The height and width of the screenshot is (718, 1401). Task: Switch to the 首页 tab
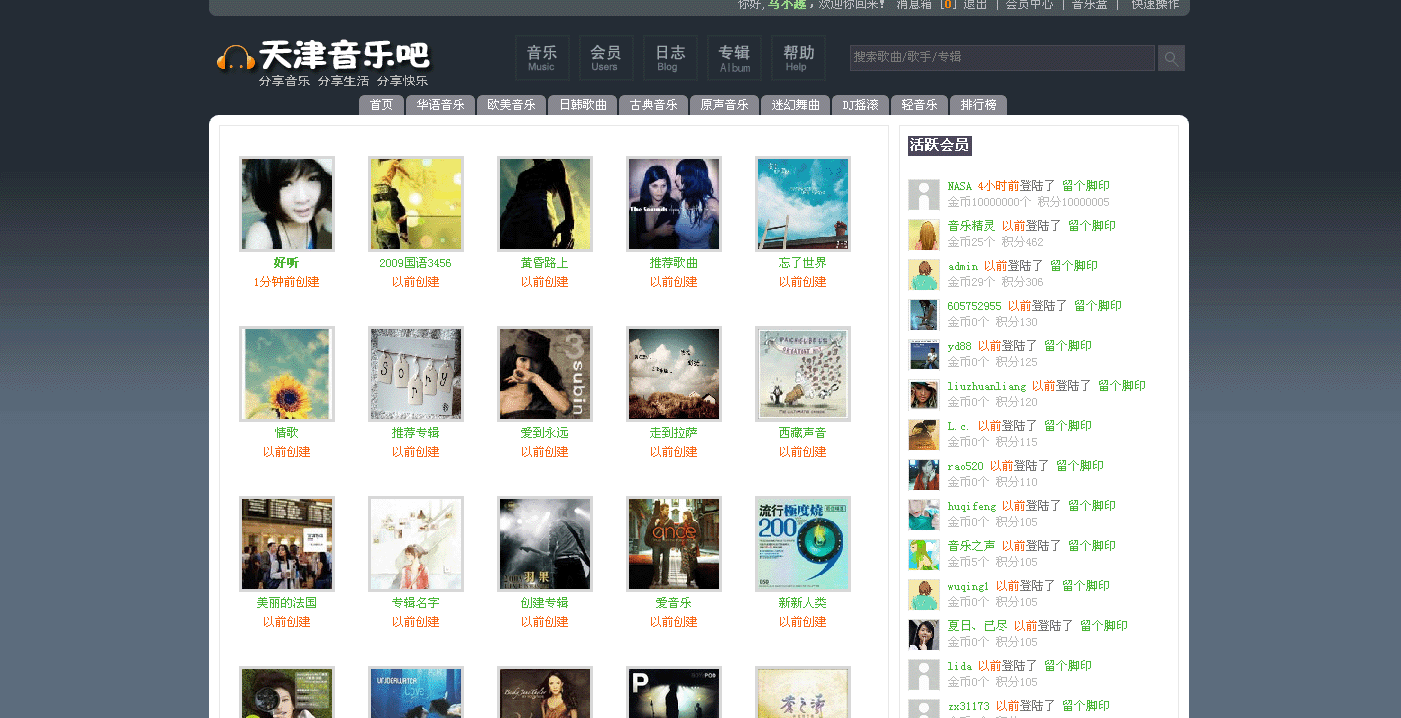click(x=382, y=105)
